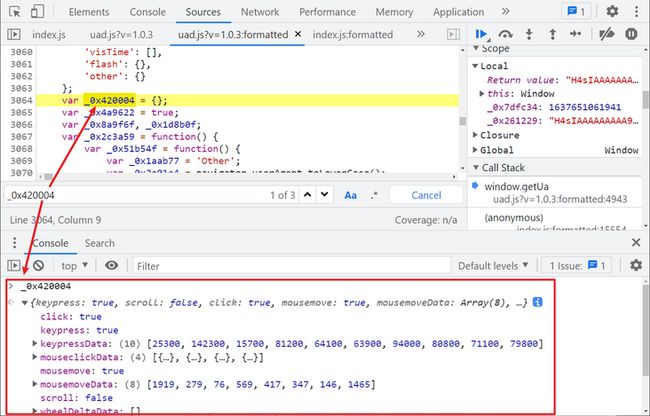The image size is (650, 416).
Task: Hide the debugger sidebar pane
Action: (453, 34)
